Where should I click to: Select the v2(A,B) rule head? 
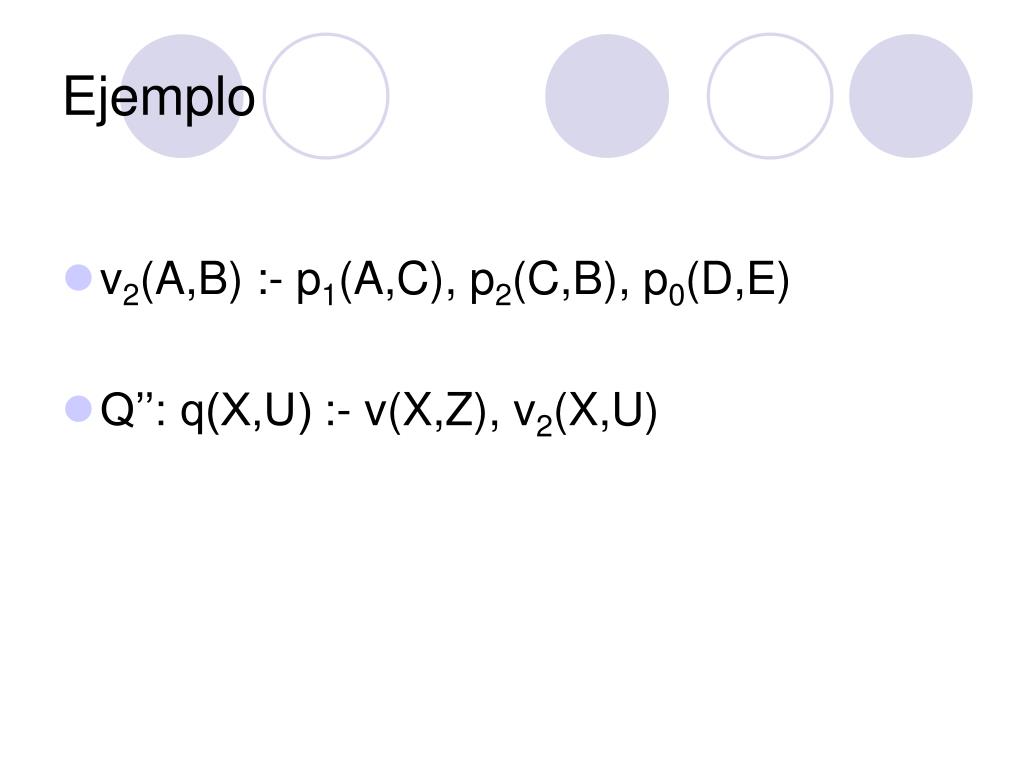171,283
